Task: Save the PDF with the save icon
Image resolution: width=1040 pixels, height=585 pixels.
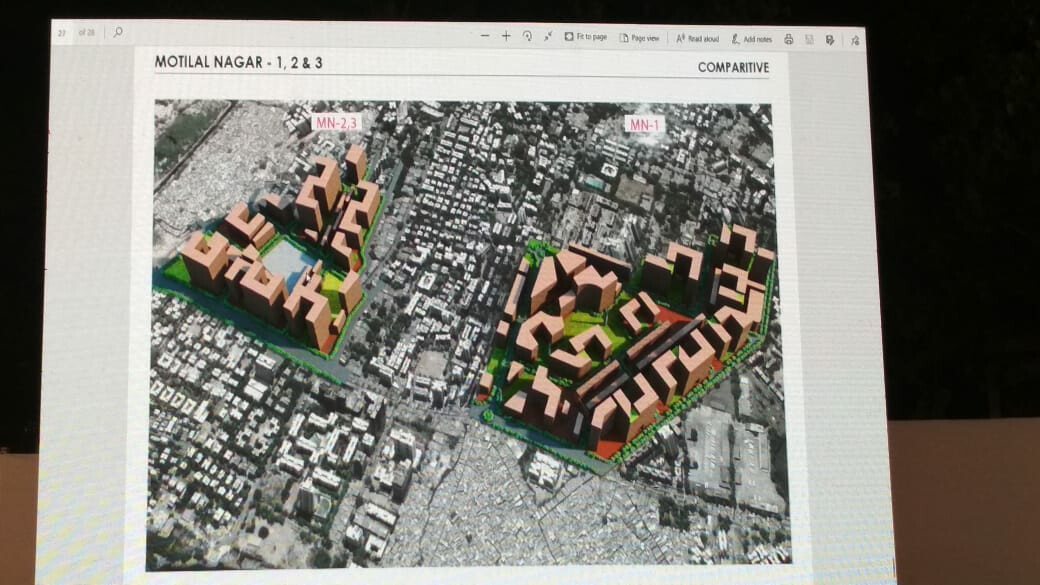Action: pos(809,39)
